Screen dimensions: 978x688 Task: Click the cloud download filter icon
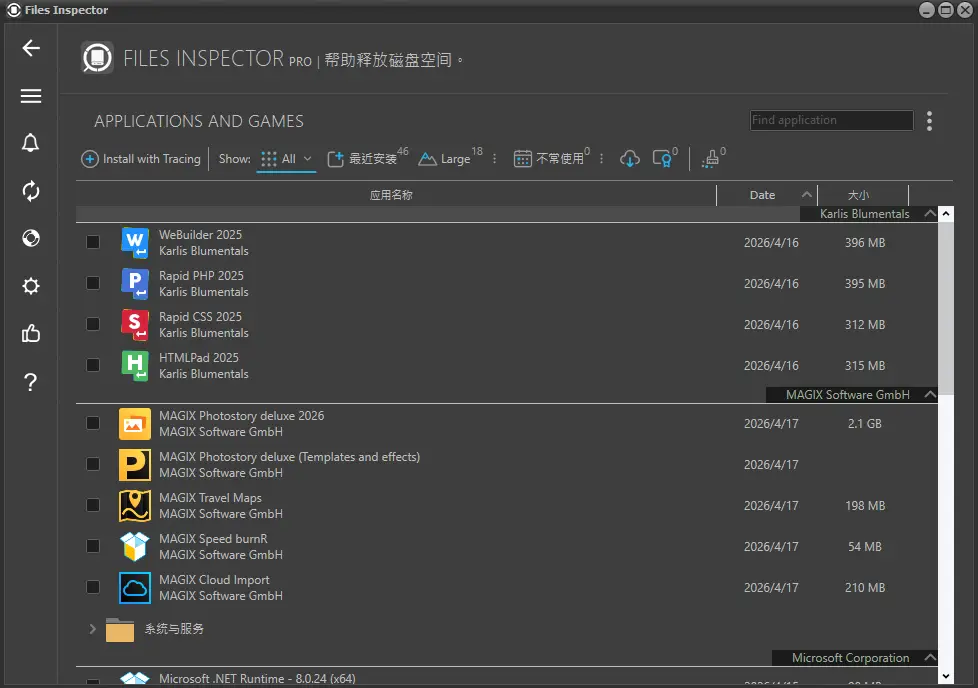[x=630, y=159]
